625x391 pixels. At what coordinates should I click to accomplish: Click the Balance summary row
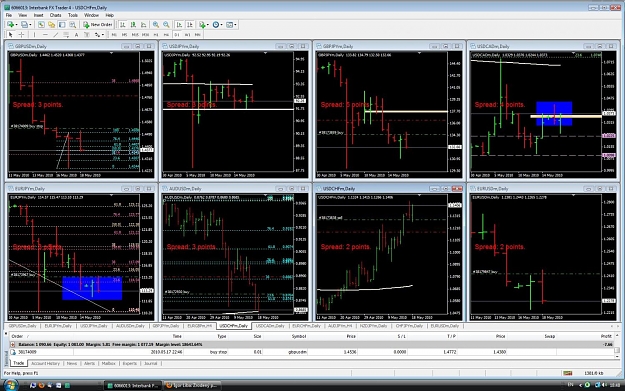[311, 344]
